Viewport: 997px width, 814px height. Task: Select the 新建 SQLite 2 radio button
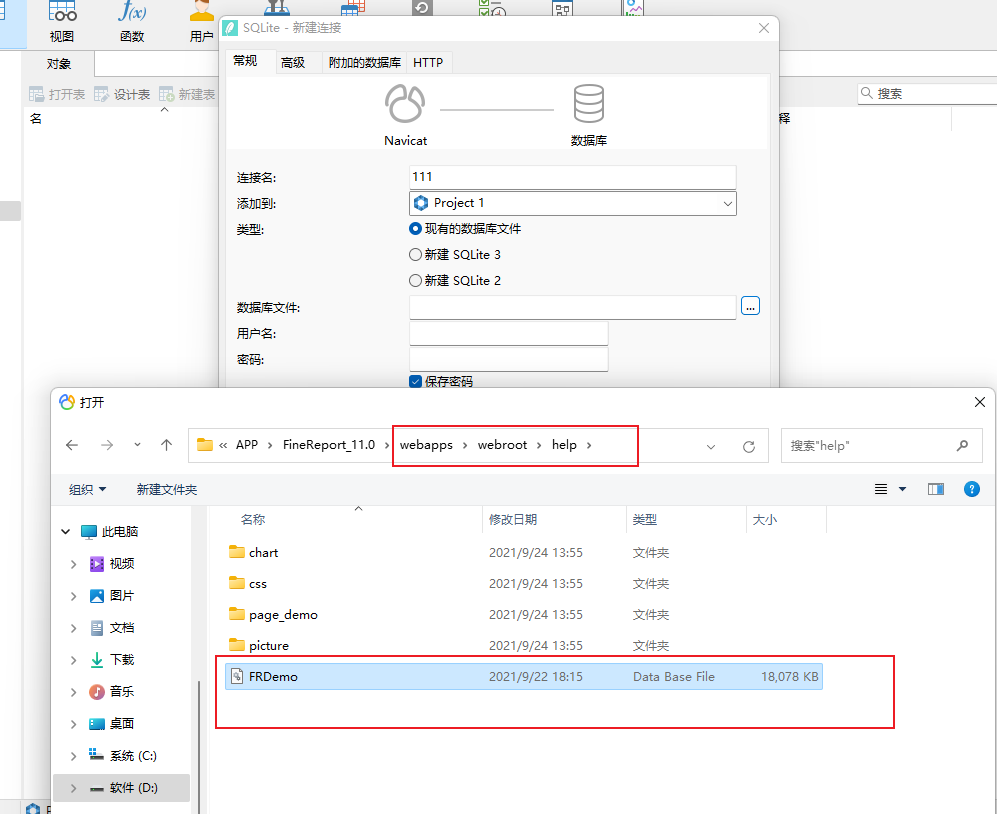coord(415,280)
